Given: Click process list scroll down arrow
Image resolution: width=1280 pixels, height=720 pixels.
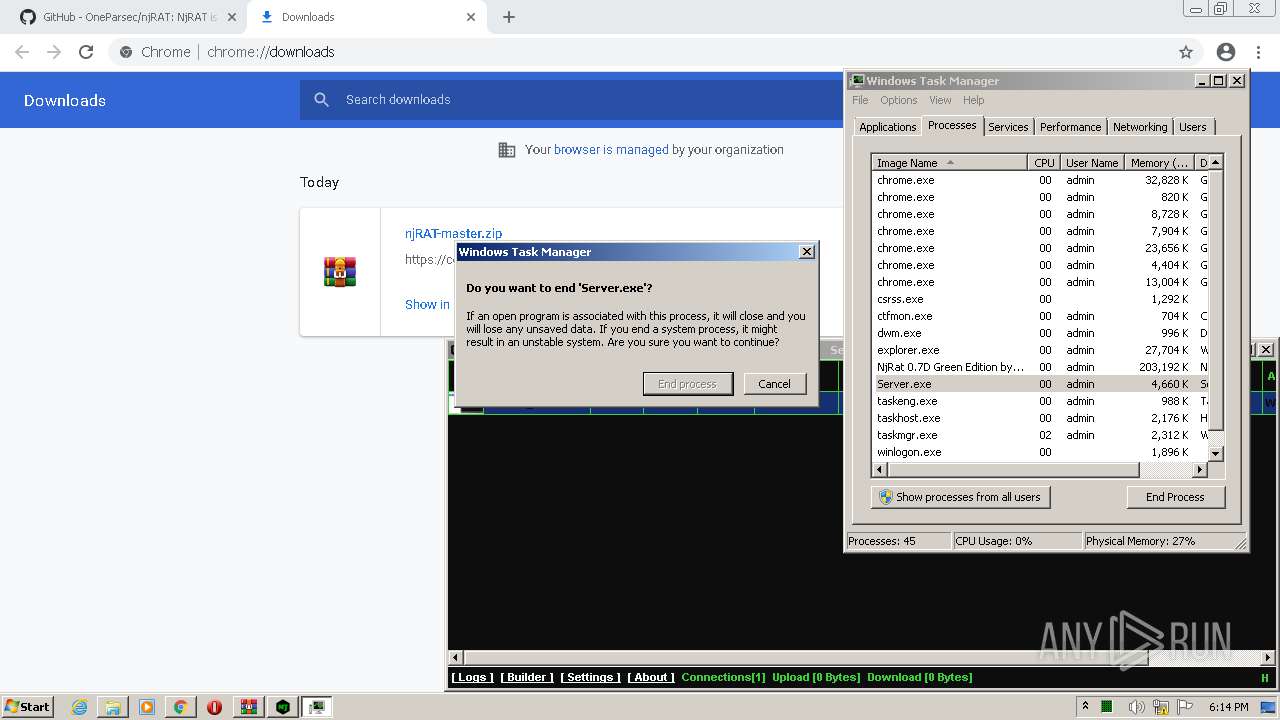Looking at the screenshot, I should click(x=1216, y=453).
